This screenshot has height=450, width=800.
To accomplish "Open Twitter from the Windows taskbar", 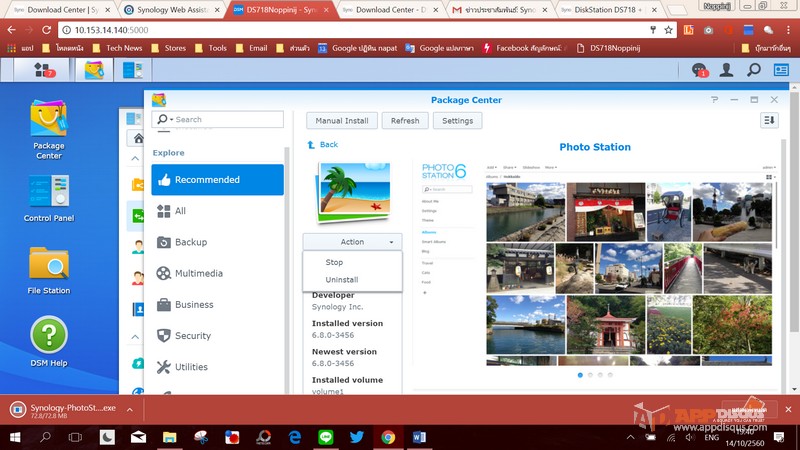I will coord(357,437).
